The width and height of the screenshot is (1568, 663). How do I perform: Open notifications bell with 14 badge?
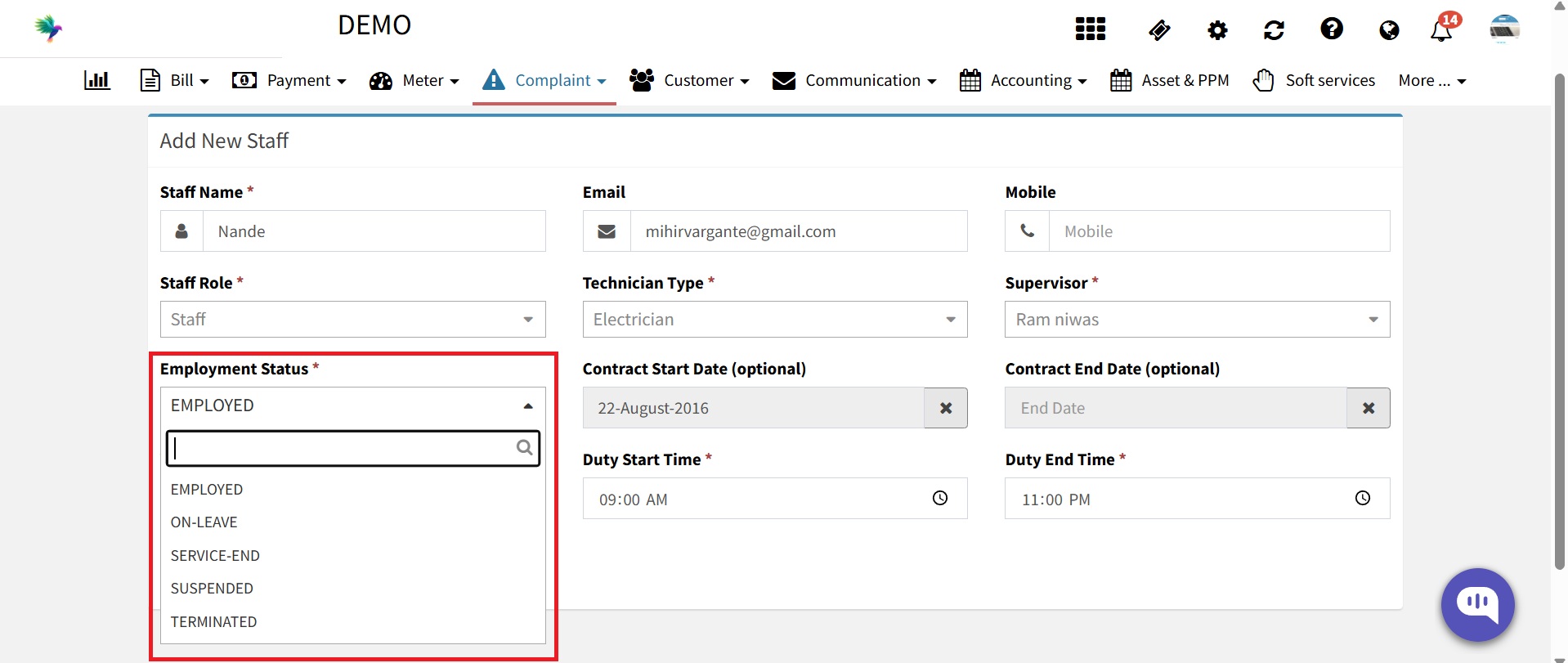click(1442, 29)
